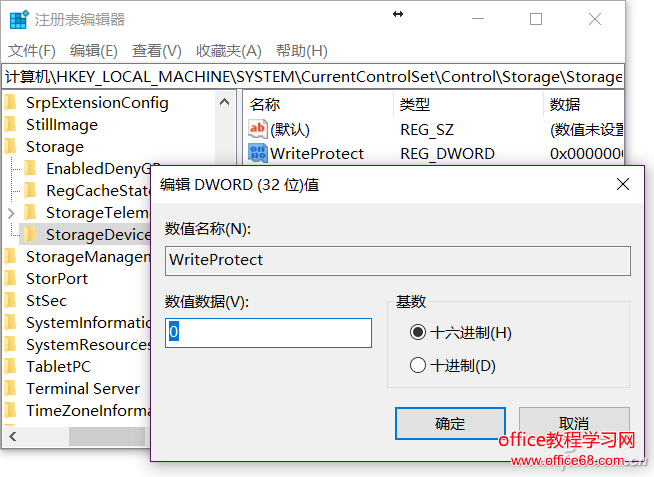Image resolution: width=654 pixels, height=477 pixels.
Task: Open the 文件(F) menu
Action: point(32,50)
